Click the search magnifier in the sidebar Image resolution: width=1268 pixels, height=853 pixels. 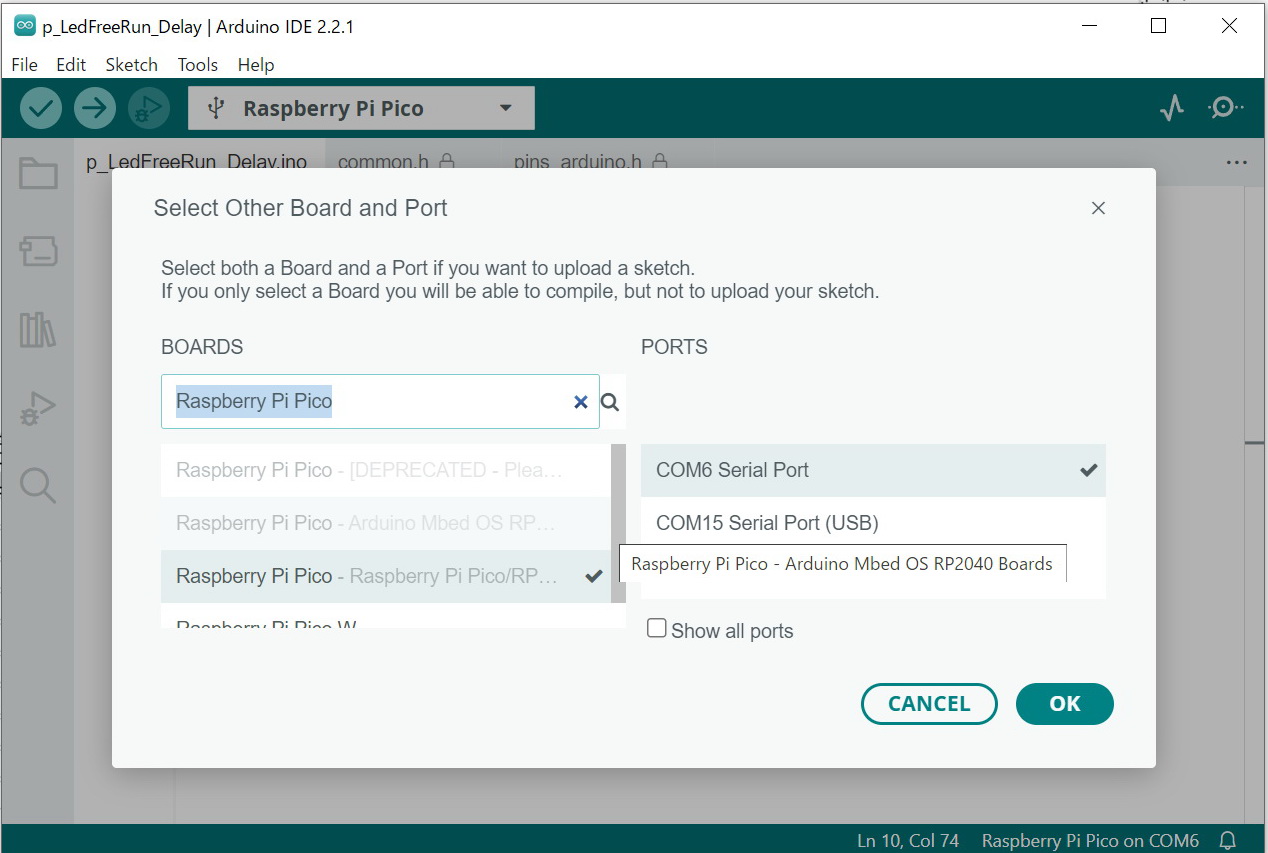tap(38, 486)
